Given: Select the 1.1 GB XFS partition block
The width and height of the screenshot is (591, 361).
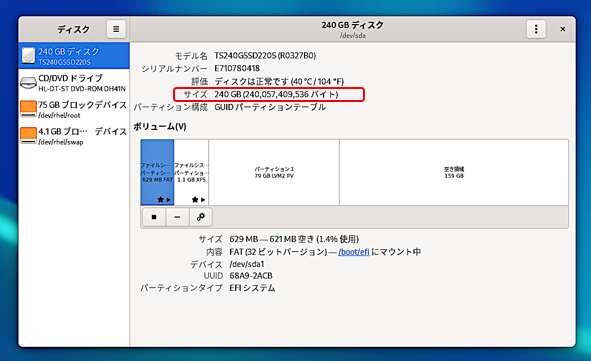Looking at the screenshot, I should pyautogui.click(x=191, y=172).
